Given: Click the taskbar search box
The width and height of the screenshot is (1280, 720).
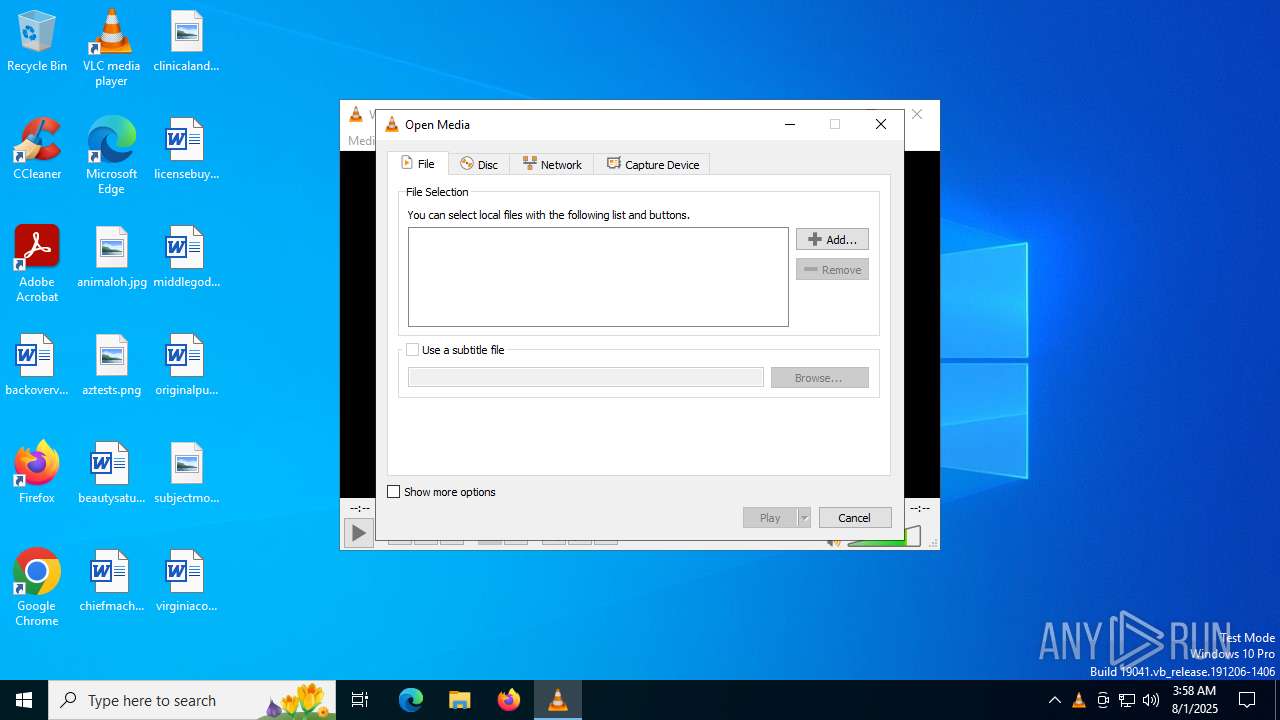Looking at the screenshot, I should click(x=192, y=700).
